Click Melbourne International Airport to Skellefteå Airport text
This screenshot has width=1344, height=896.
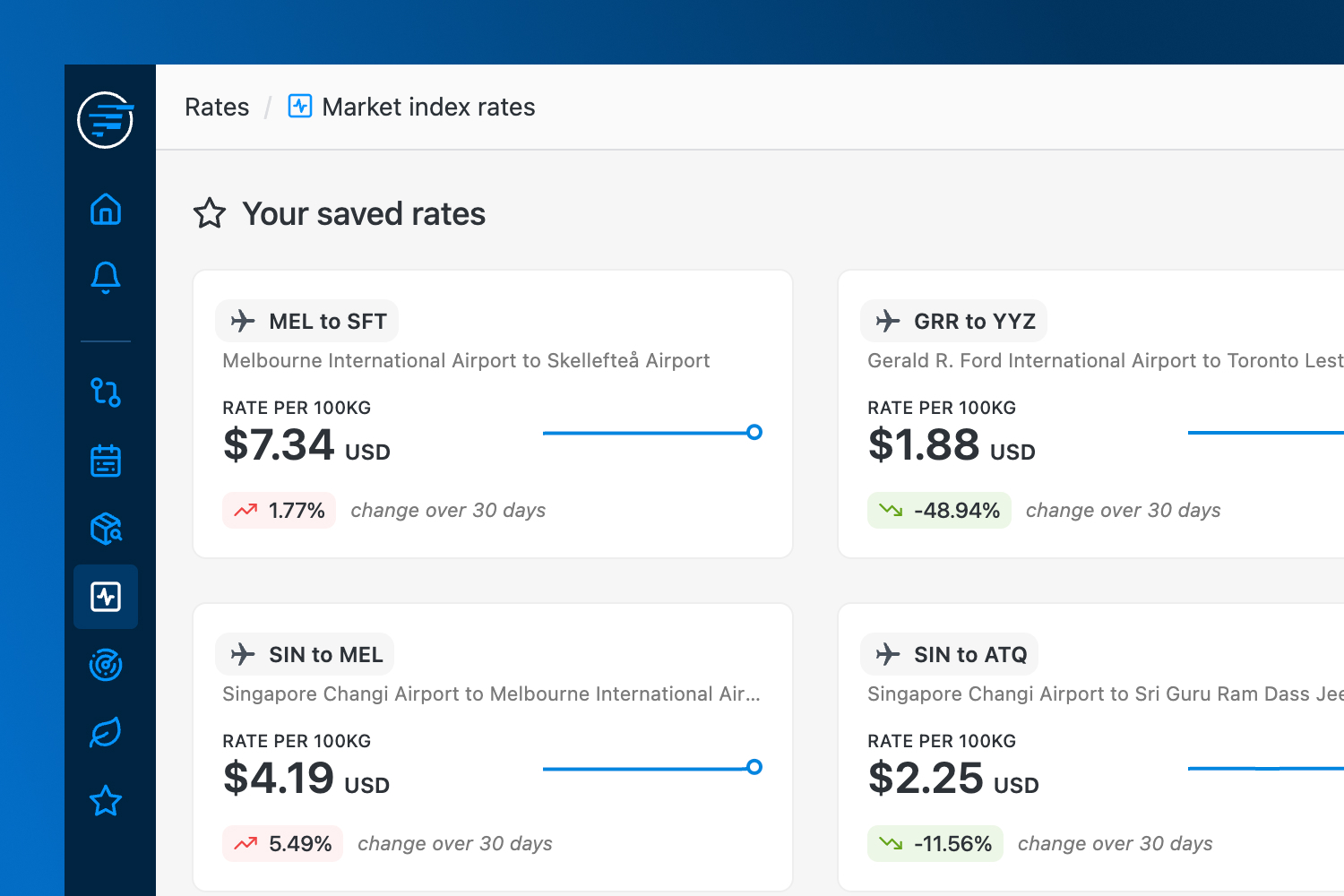tap(466, 360)
